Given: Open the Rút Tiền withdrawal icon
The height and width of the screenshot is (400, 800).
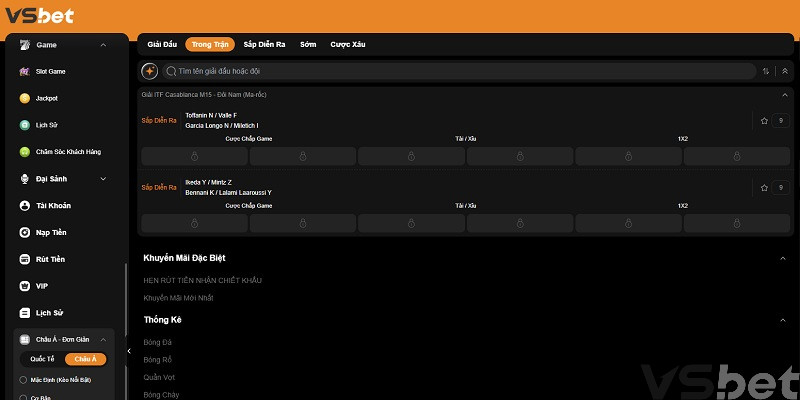Looking at the screenshot, I should point(24,259).
